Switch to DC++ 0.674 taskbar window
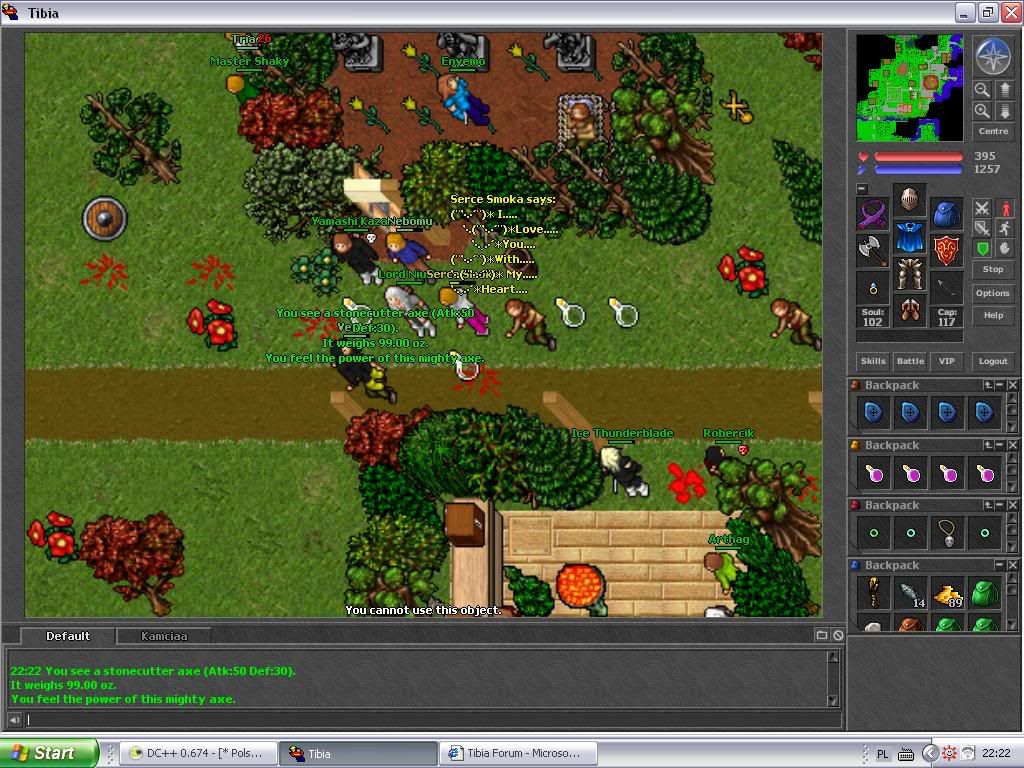The width and height of the screenshot is (1024, 768). pos(199,754)
